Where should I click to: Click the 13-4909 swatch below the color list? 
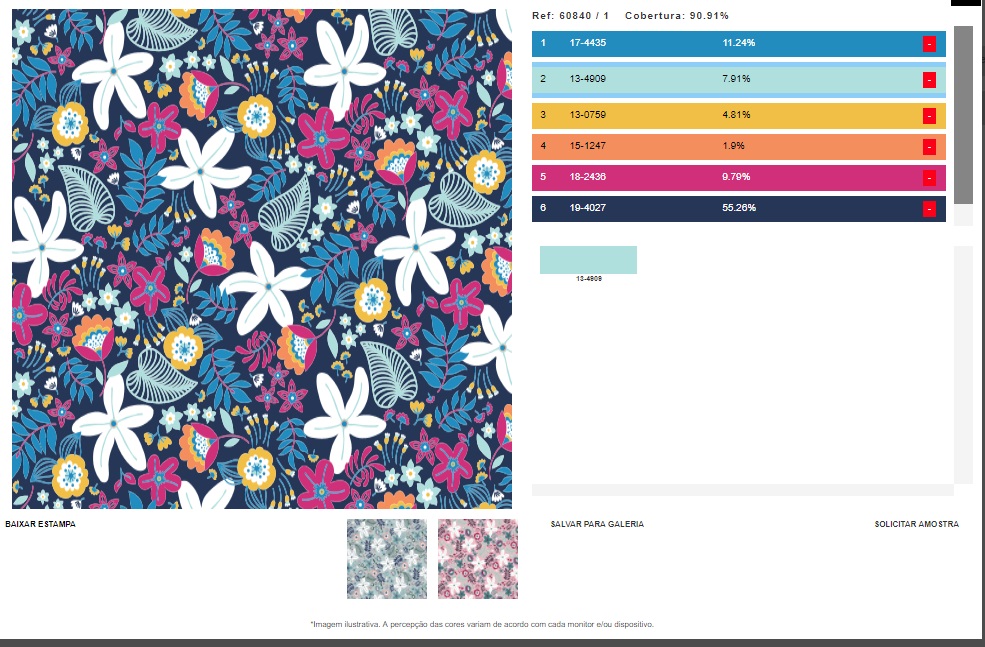click(588, 260)
